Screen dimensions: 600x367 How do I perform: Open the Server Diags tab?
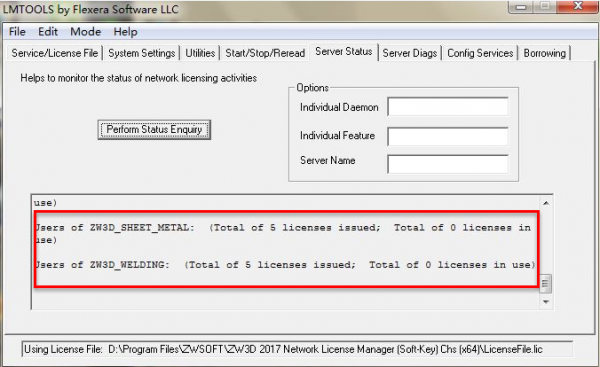click(410, 53)
